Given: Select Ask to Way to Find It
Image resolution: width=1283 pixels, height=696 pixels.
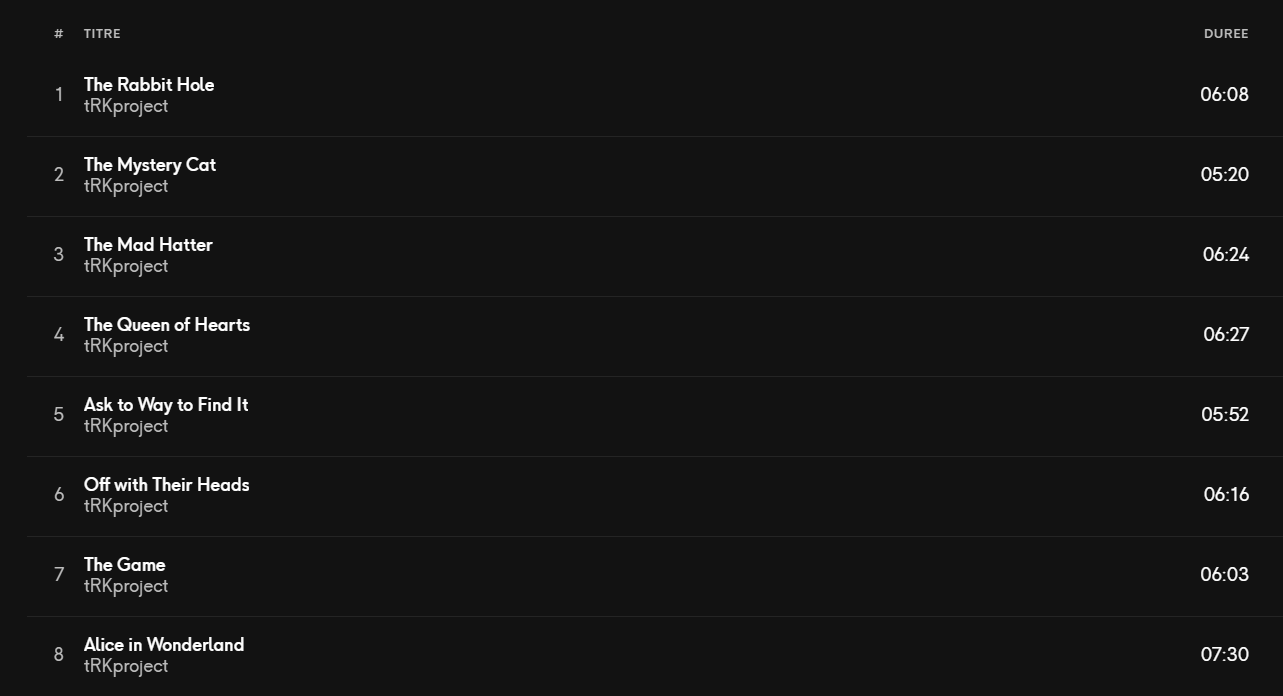Looking at the screenshot, I should point(166,405).
